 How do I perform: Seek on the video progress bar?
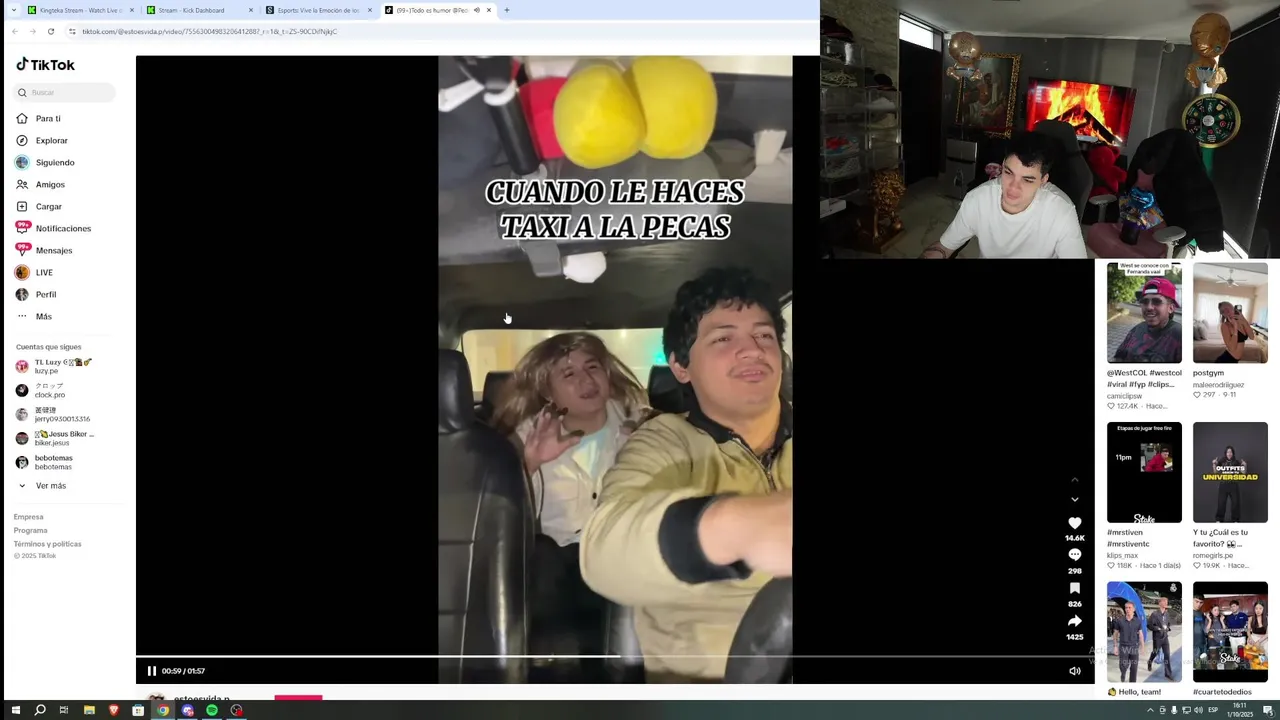(x=614, y=656)
